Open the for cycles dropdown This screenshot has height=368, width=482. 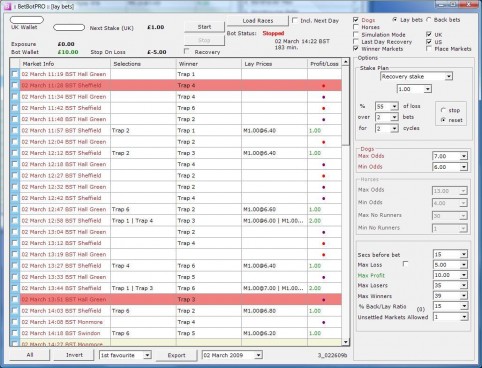click(394, 128)
